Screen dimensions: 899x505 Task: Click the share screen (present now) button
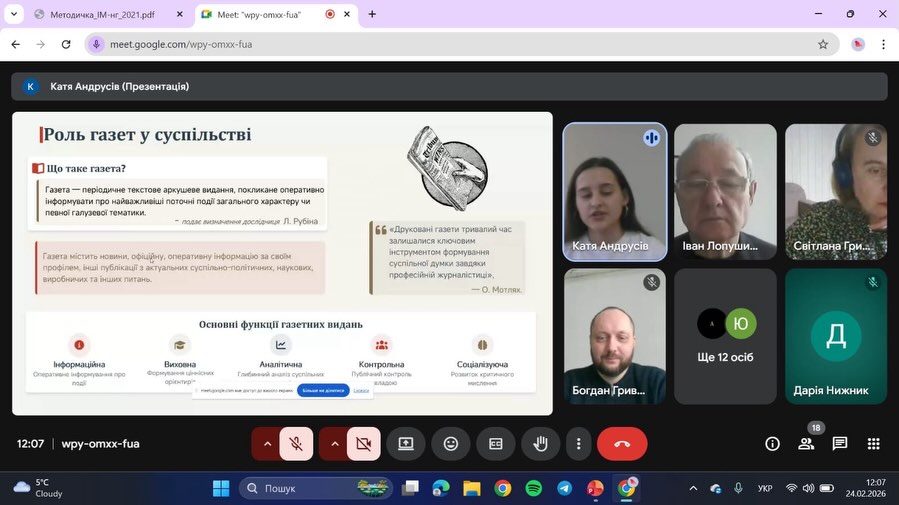coord(406,444)
